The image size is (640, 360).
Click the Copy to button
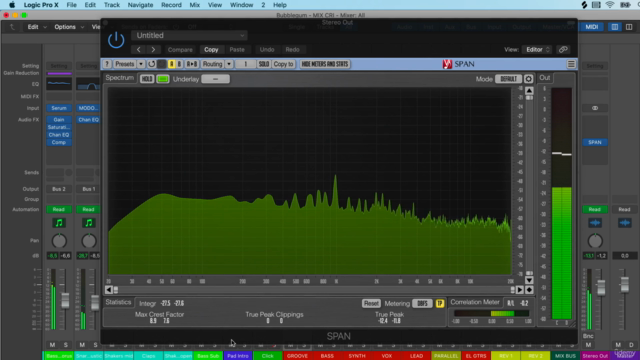point(283,64)
